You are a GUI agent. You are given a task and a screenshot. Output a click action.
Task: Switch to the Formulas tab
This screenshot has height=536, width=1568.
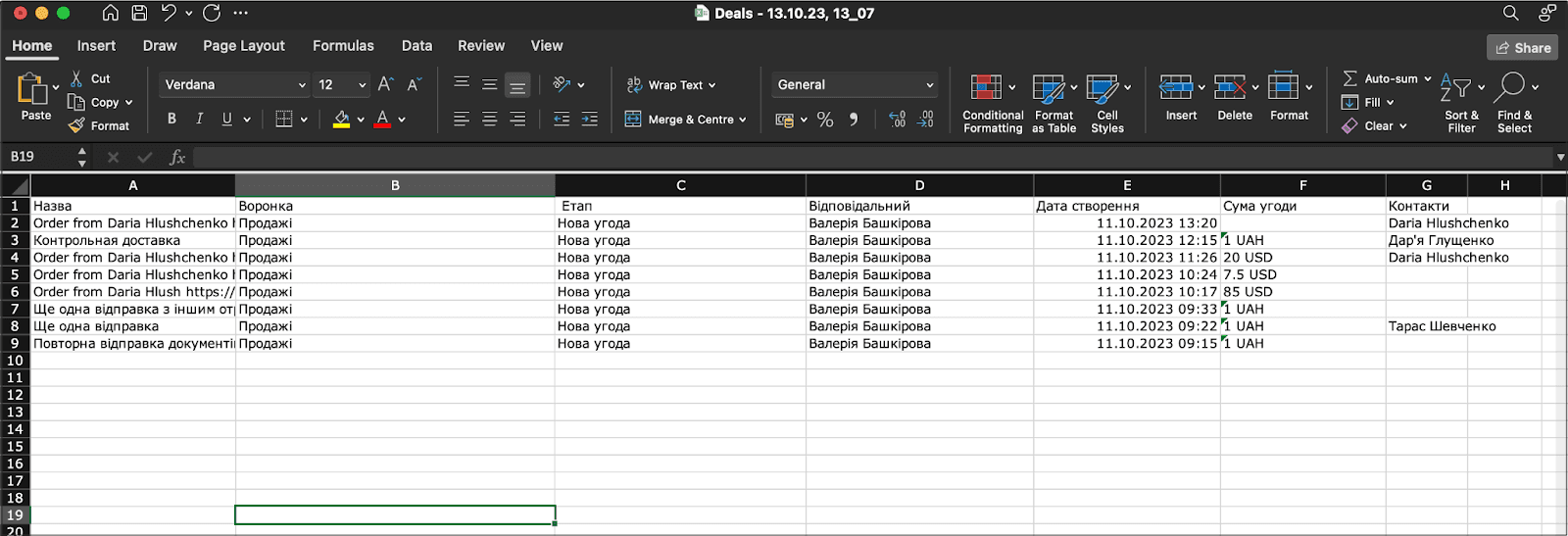pos(343,46)
